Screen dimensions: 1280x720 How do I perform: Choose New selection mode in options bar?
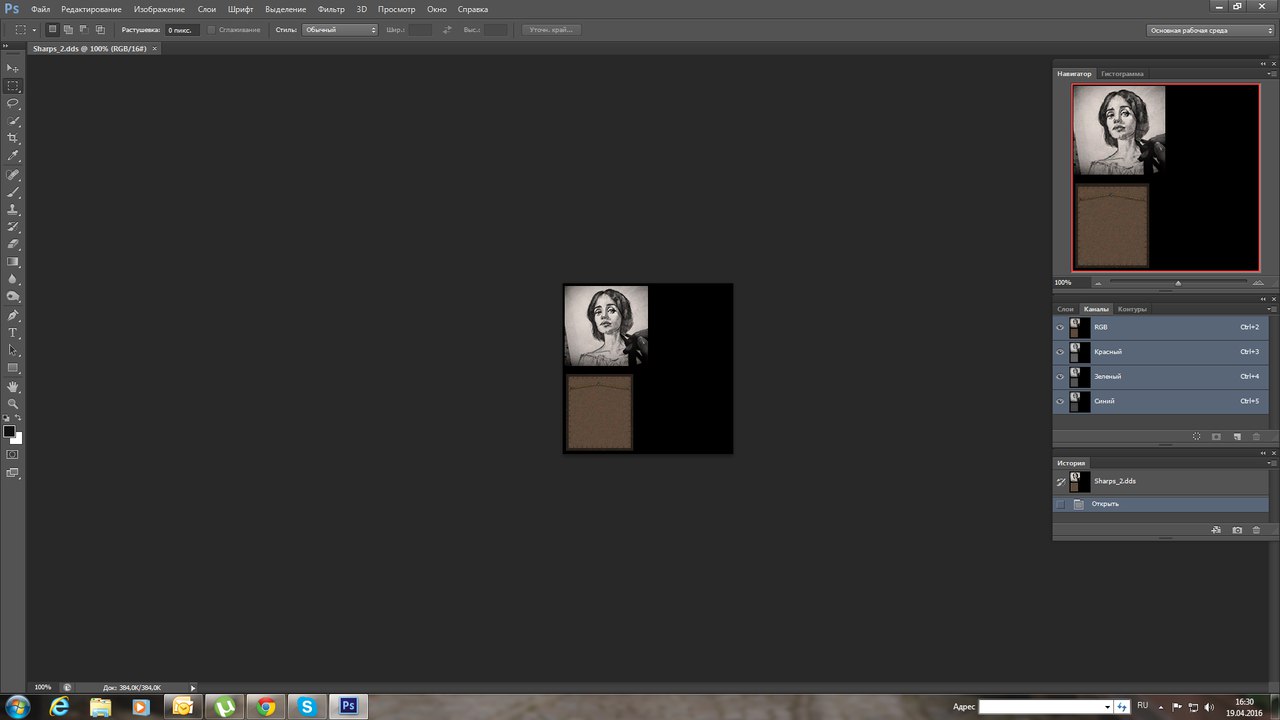click(x=53, y=30)
